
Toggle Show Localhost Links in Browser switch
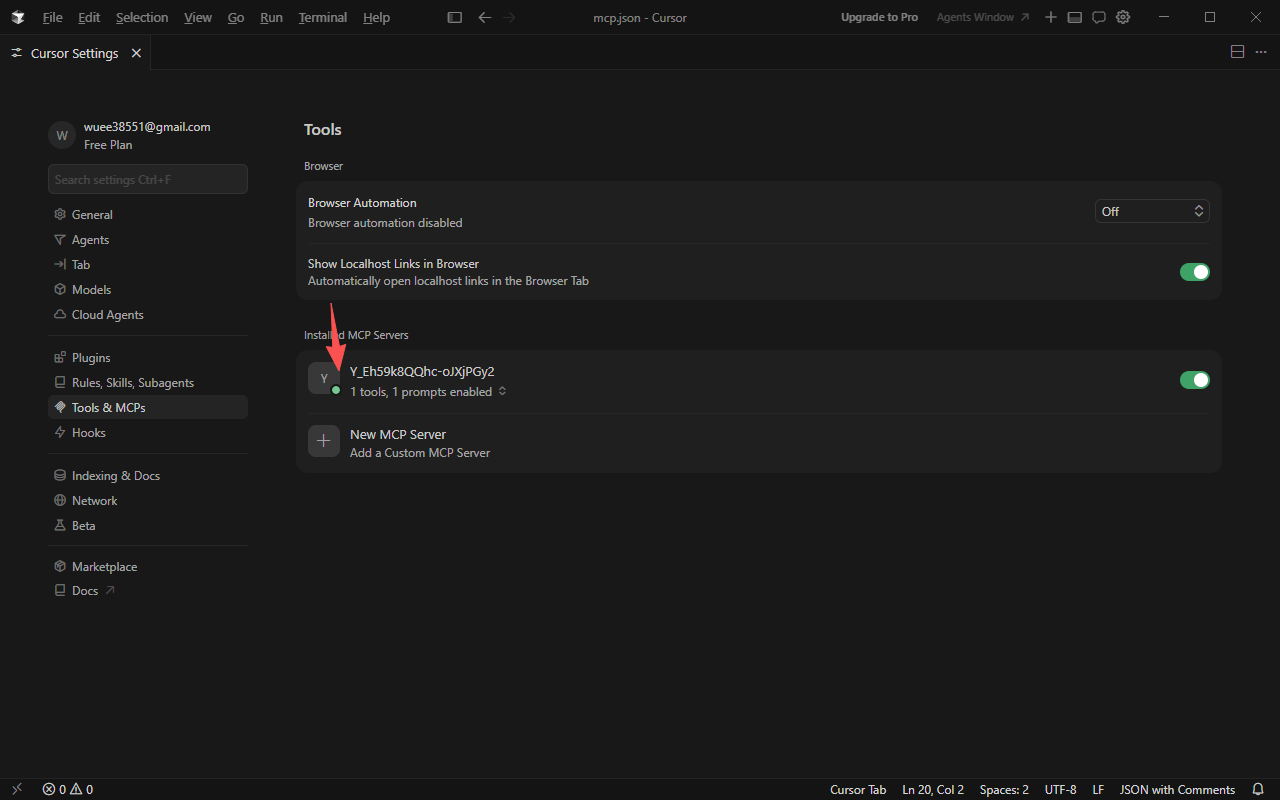1195,272
